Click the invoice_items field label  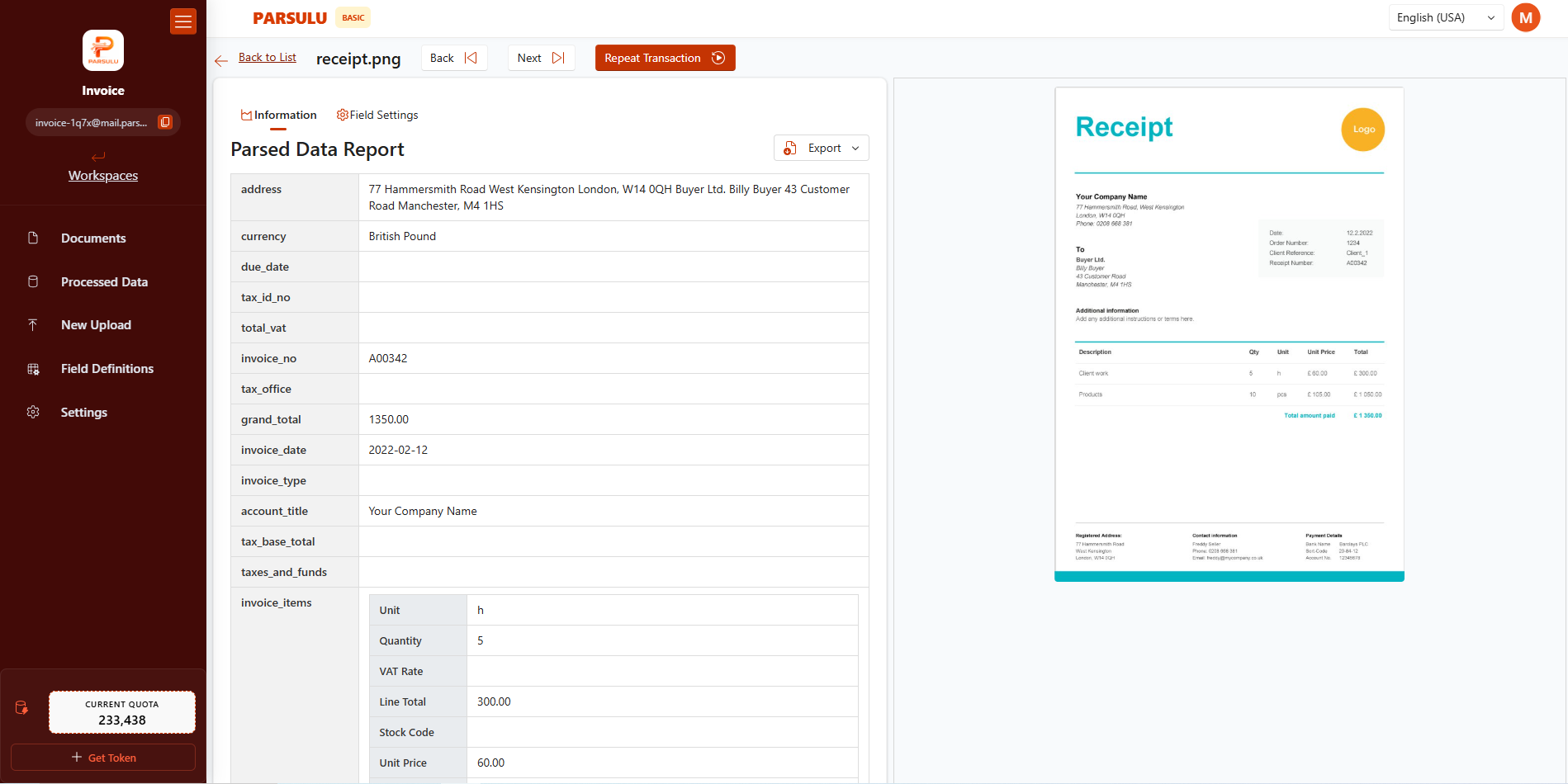coord(277,602)
